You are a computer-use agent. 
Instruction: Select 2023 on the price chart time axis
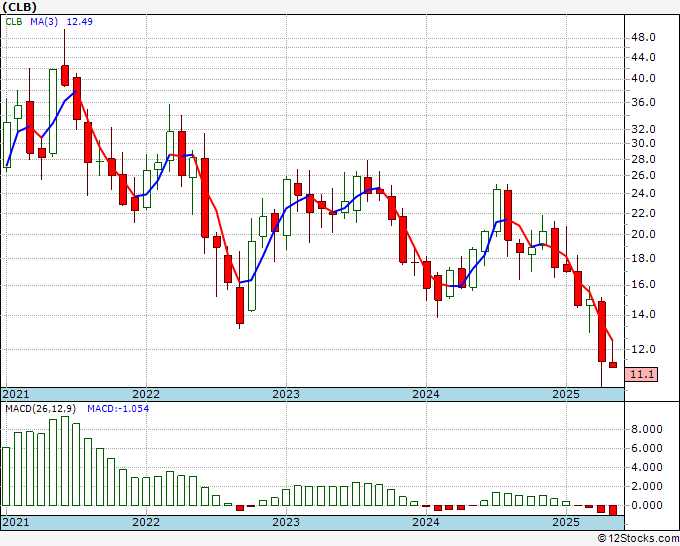[x=286, y=394]
